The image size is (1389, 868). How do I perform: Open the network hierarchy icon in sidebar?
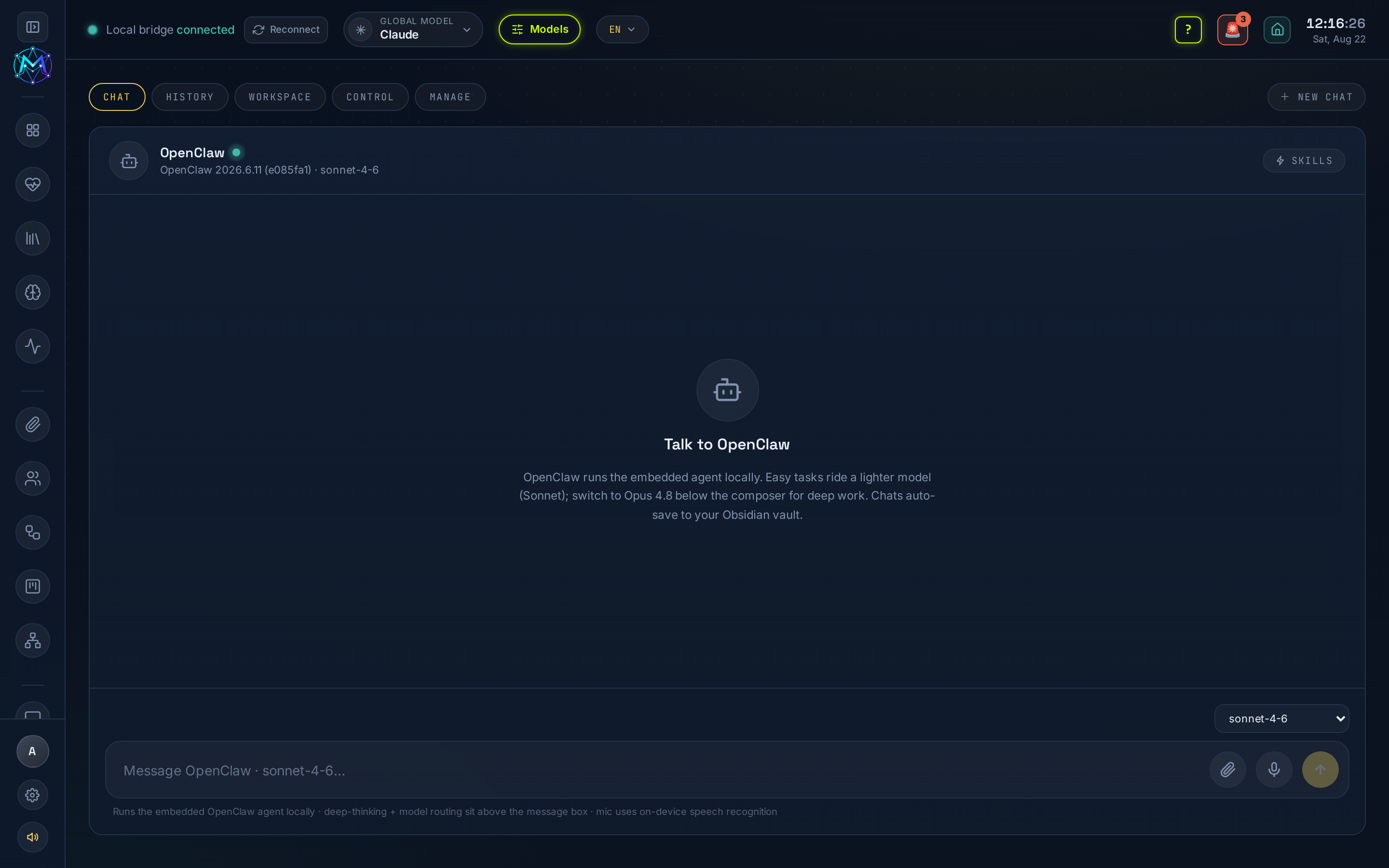point(33,640)
